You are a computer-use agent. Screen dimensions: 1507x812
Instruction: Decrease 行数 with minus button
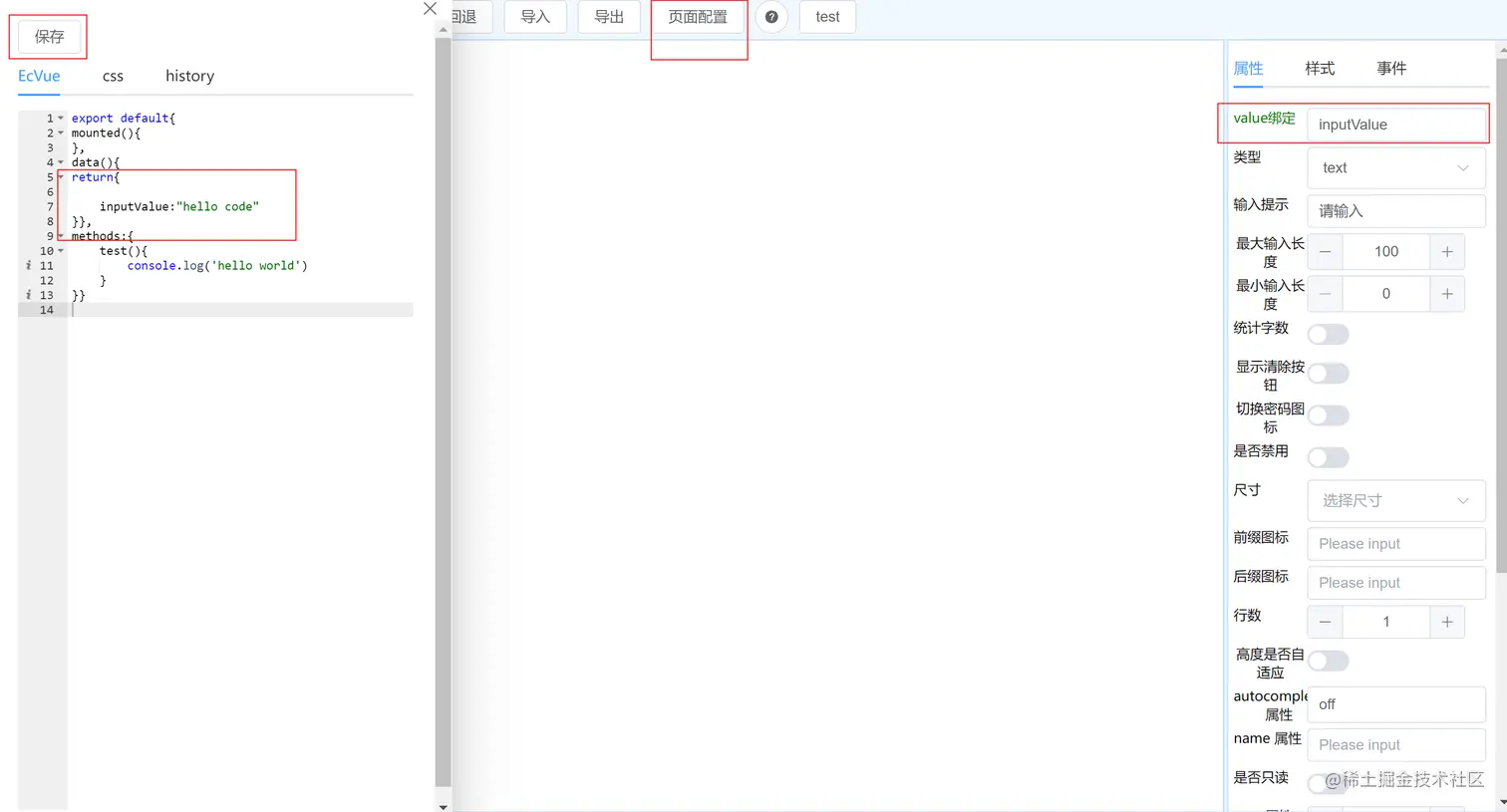[x=1325, y=622]
